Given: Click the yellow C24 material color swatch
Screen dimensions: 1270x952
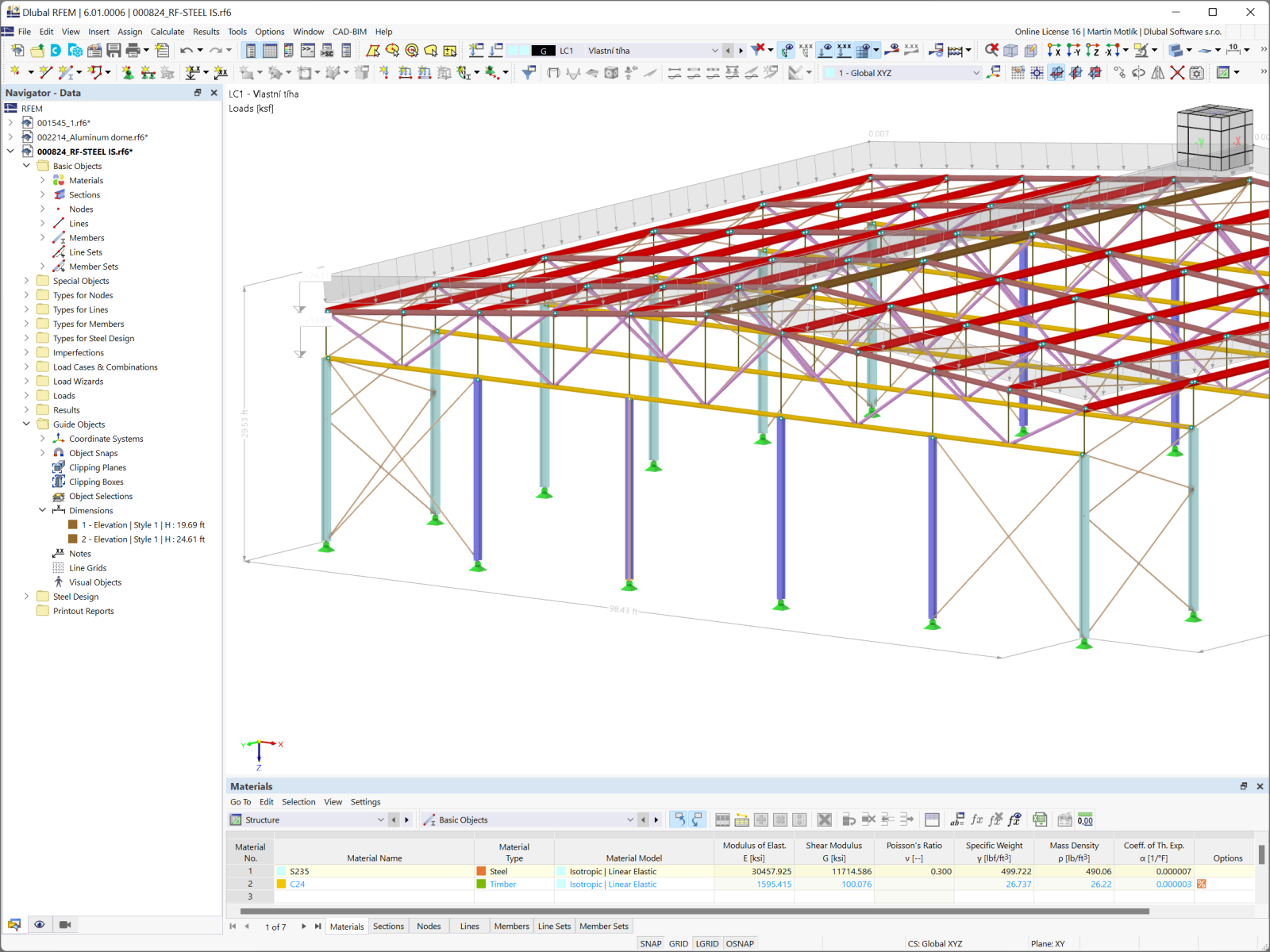Looking at the screenshot, I should click(281, 884).
